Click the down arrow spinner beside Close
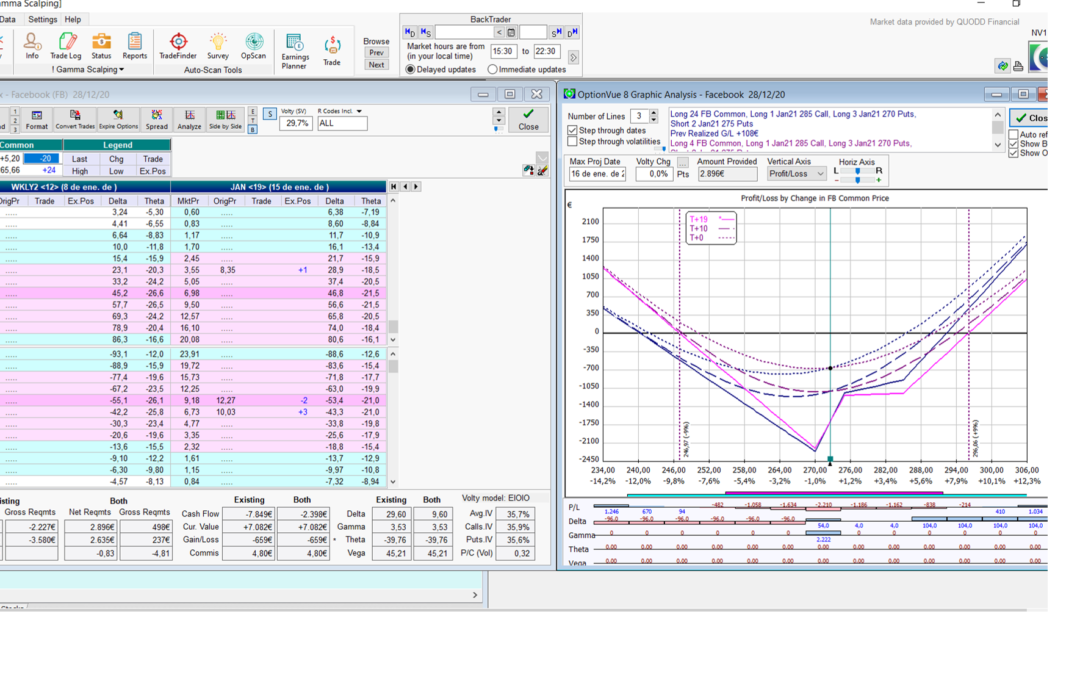Image resolution: width=1080 pixels, height=675 pixels. point(499,121)
